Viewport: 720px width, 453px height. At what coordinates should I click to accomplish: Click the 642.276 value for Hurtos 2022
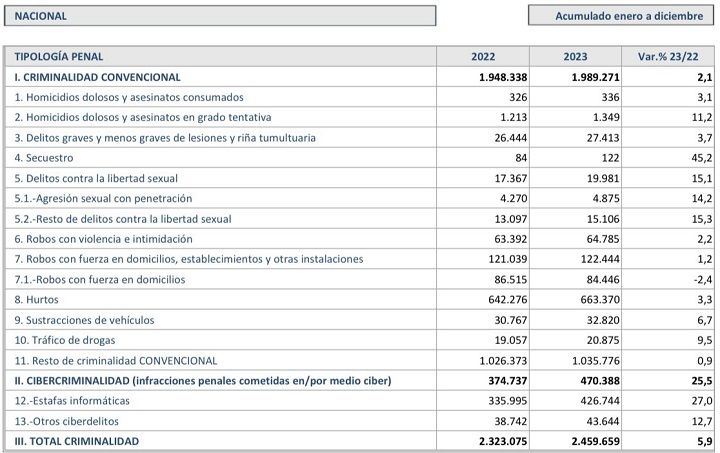coord(508,300)
